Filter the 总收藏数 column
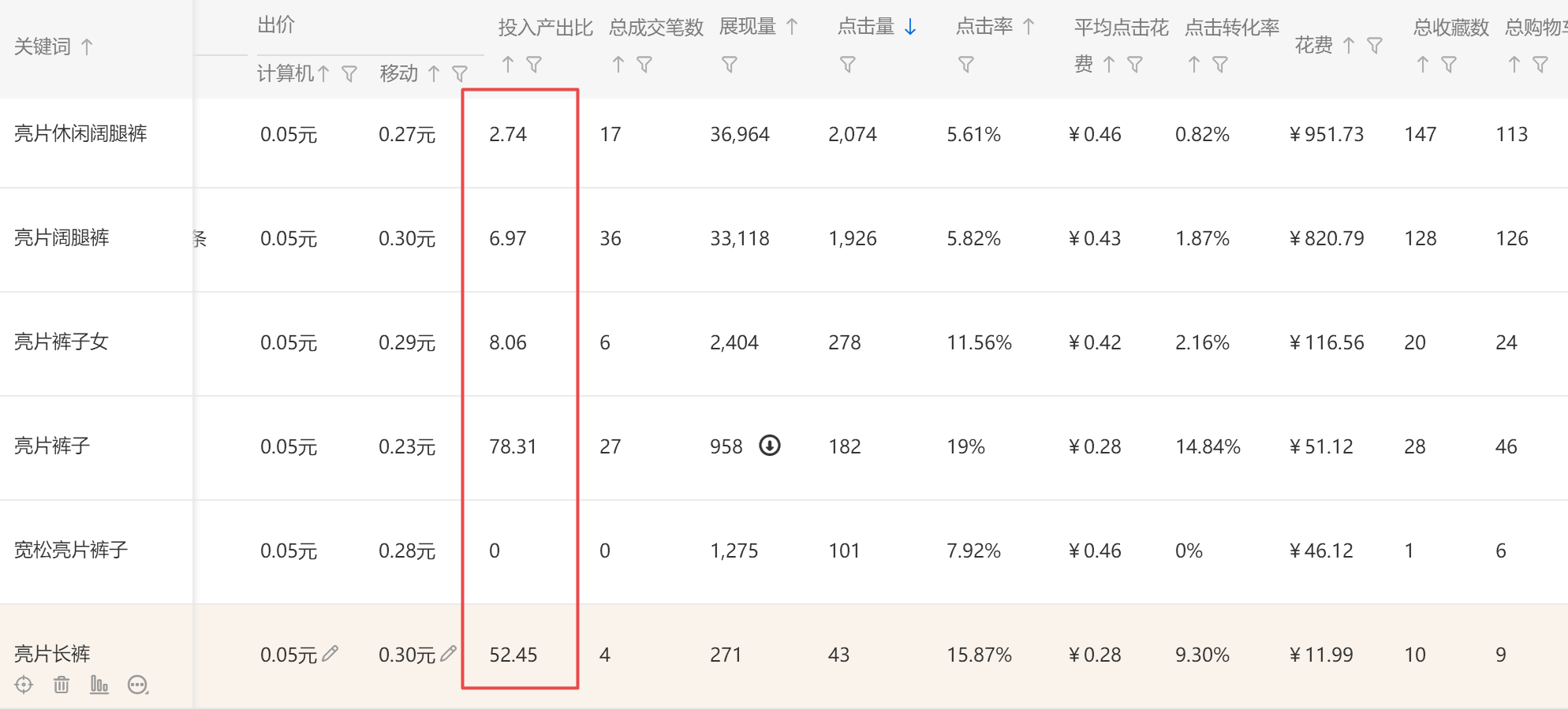The height and width of the screenshot is (709, 1568). coord(1449,65)
